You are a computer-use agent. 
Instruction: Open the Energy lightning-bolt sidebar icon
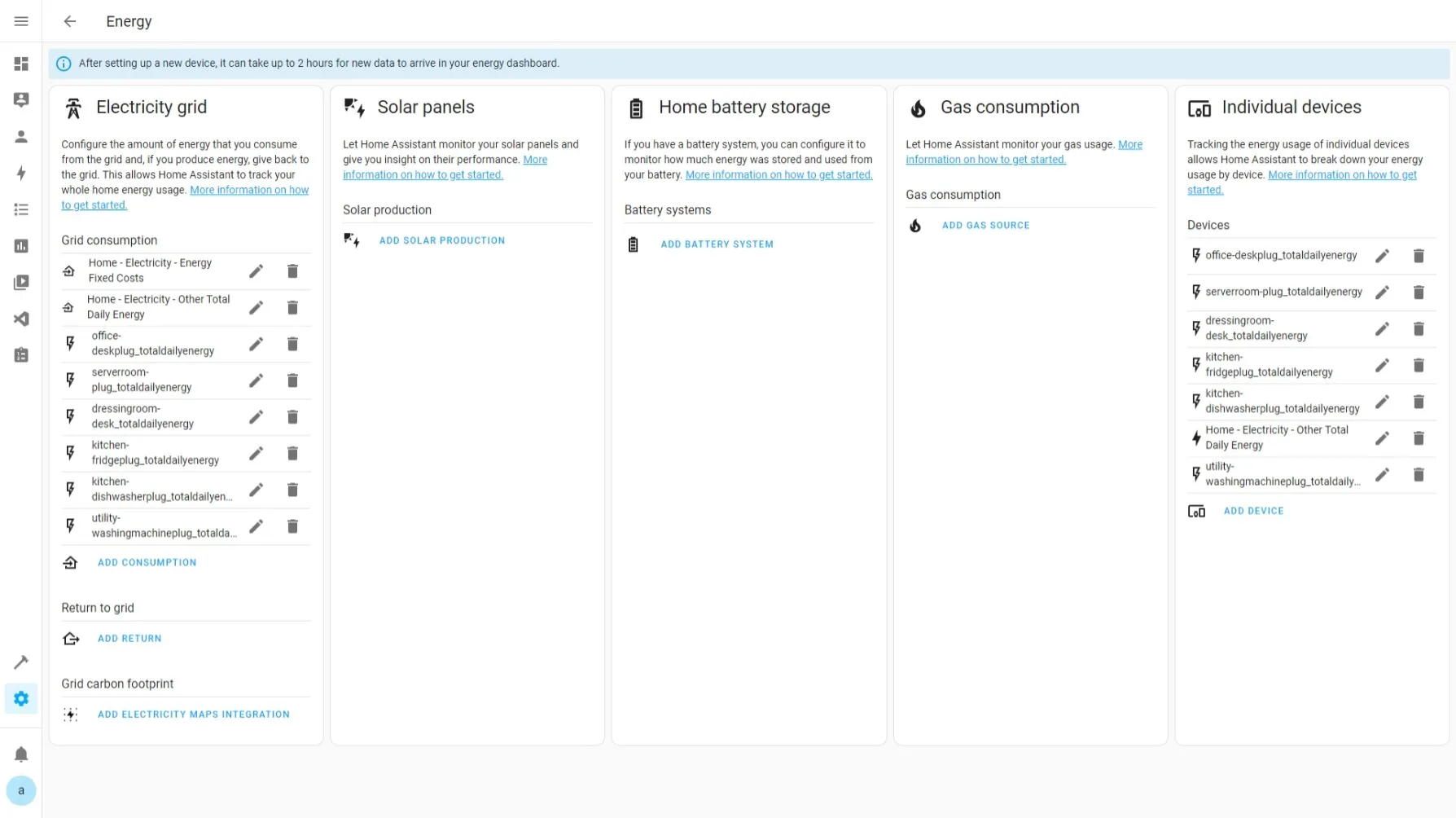point(21,173)
